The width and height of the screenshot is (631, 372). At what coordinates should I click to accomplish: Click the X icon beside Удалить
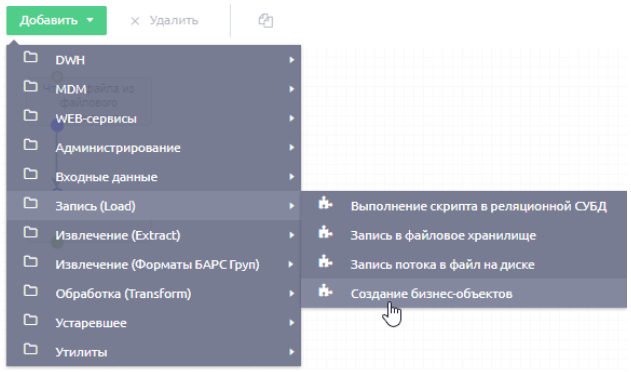pyautogui.click(x=135, y=21)
